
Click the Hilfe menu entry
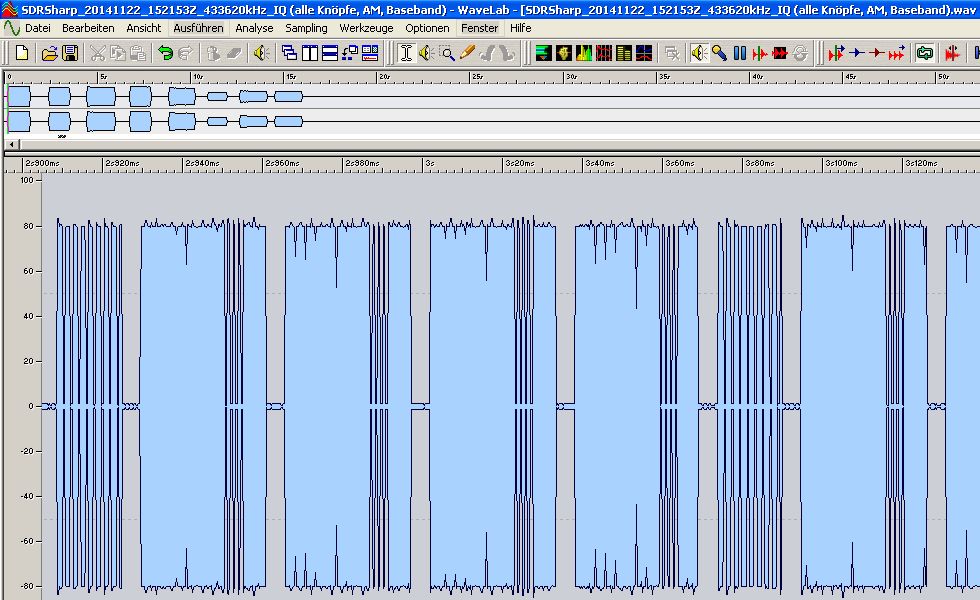coord(520,28)
